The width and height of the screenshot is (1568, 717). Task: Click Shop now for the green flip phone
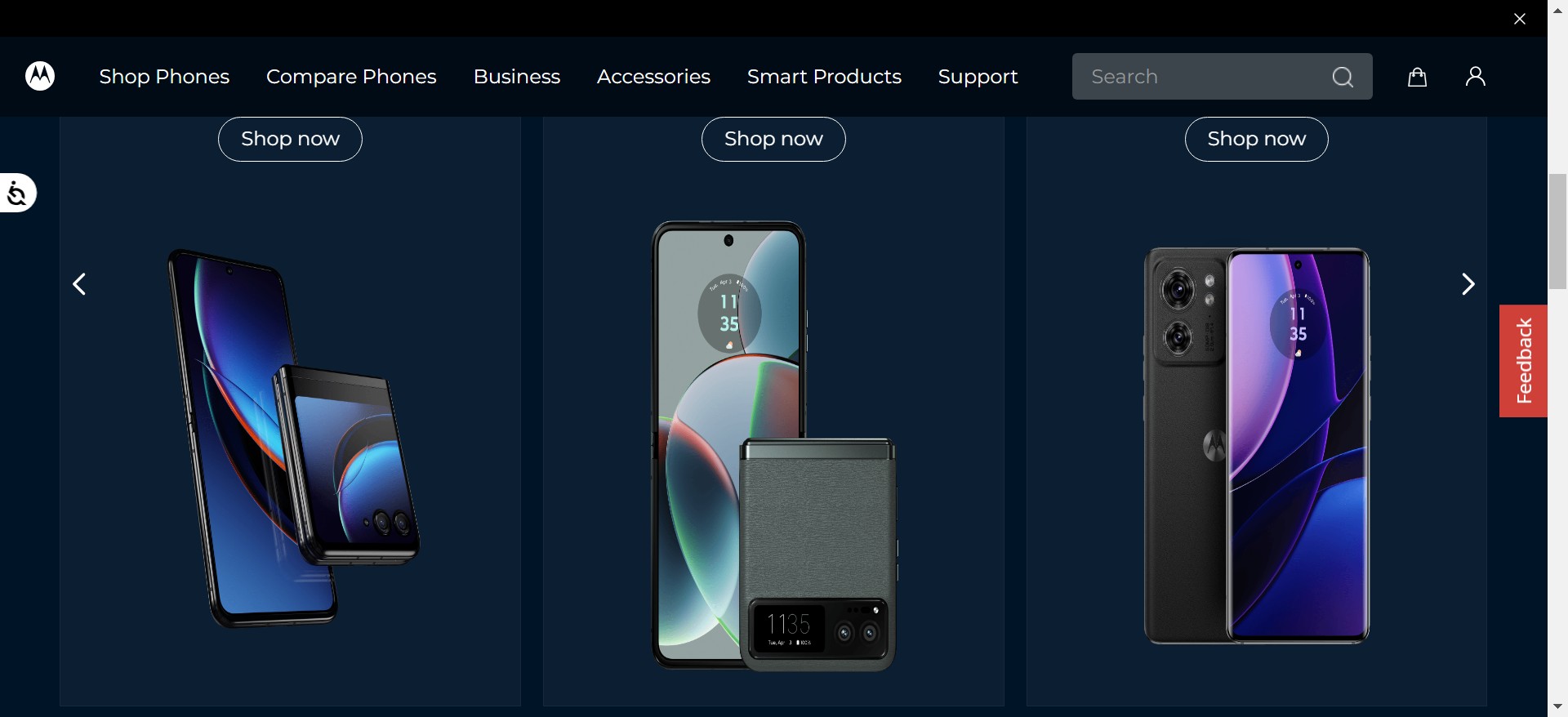click(773, 139)
